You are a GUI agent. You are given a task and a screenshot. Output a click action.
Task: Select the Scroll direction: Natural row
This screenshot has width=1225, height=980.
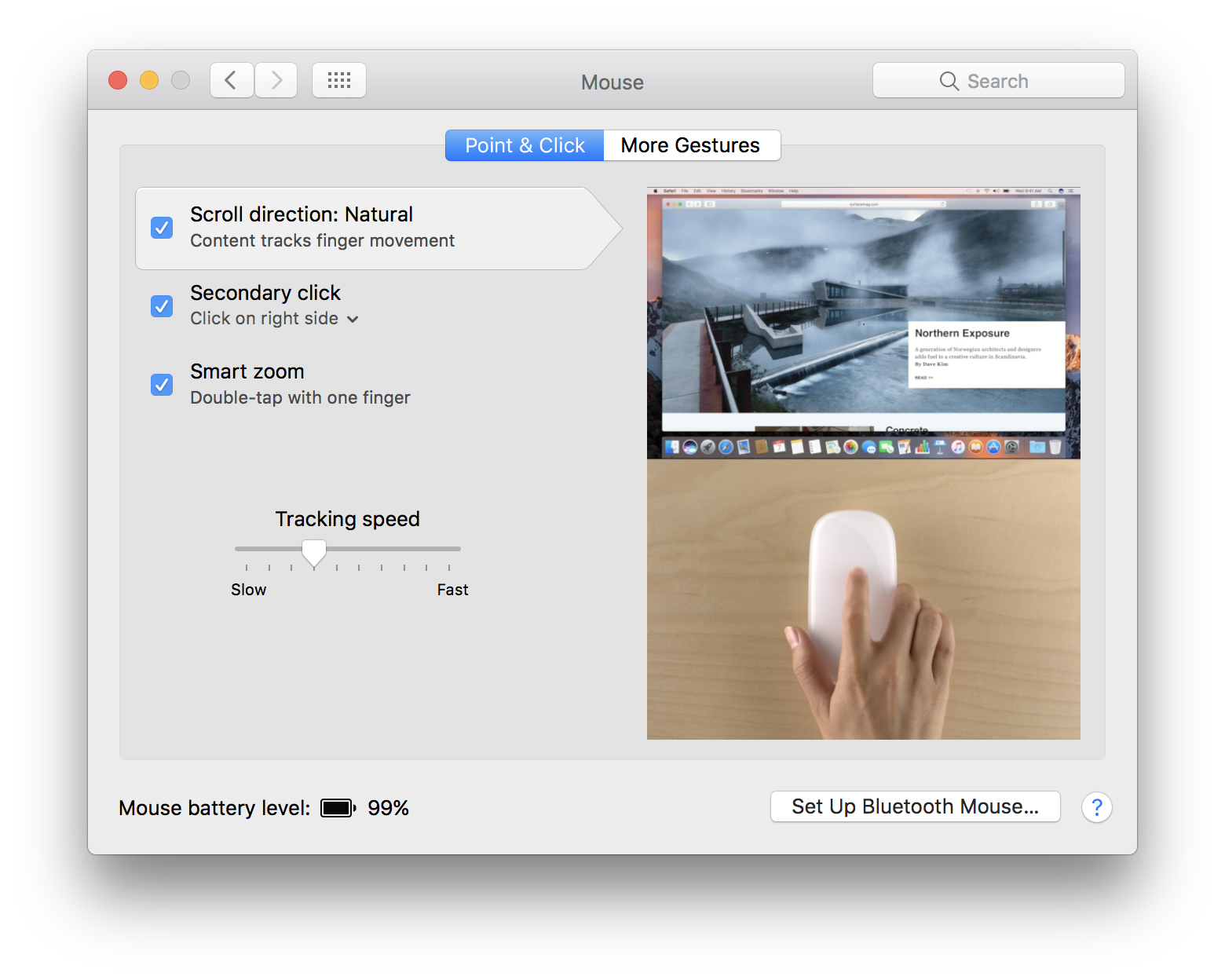pos(378,229)
